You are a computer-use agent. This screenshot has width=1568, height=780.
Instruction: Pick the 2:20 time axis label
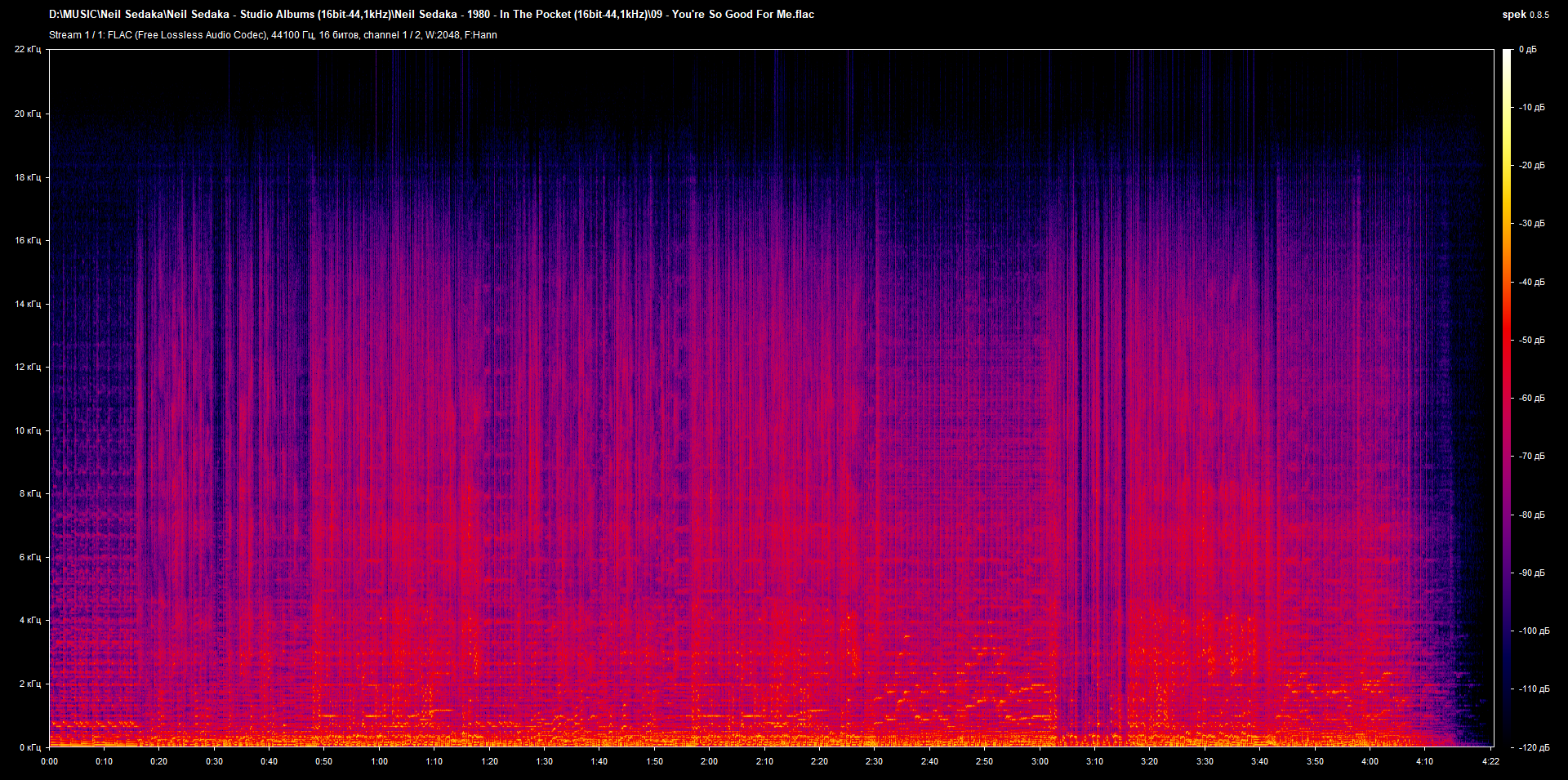tap(819, 761)
